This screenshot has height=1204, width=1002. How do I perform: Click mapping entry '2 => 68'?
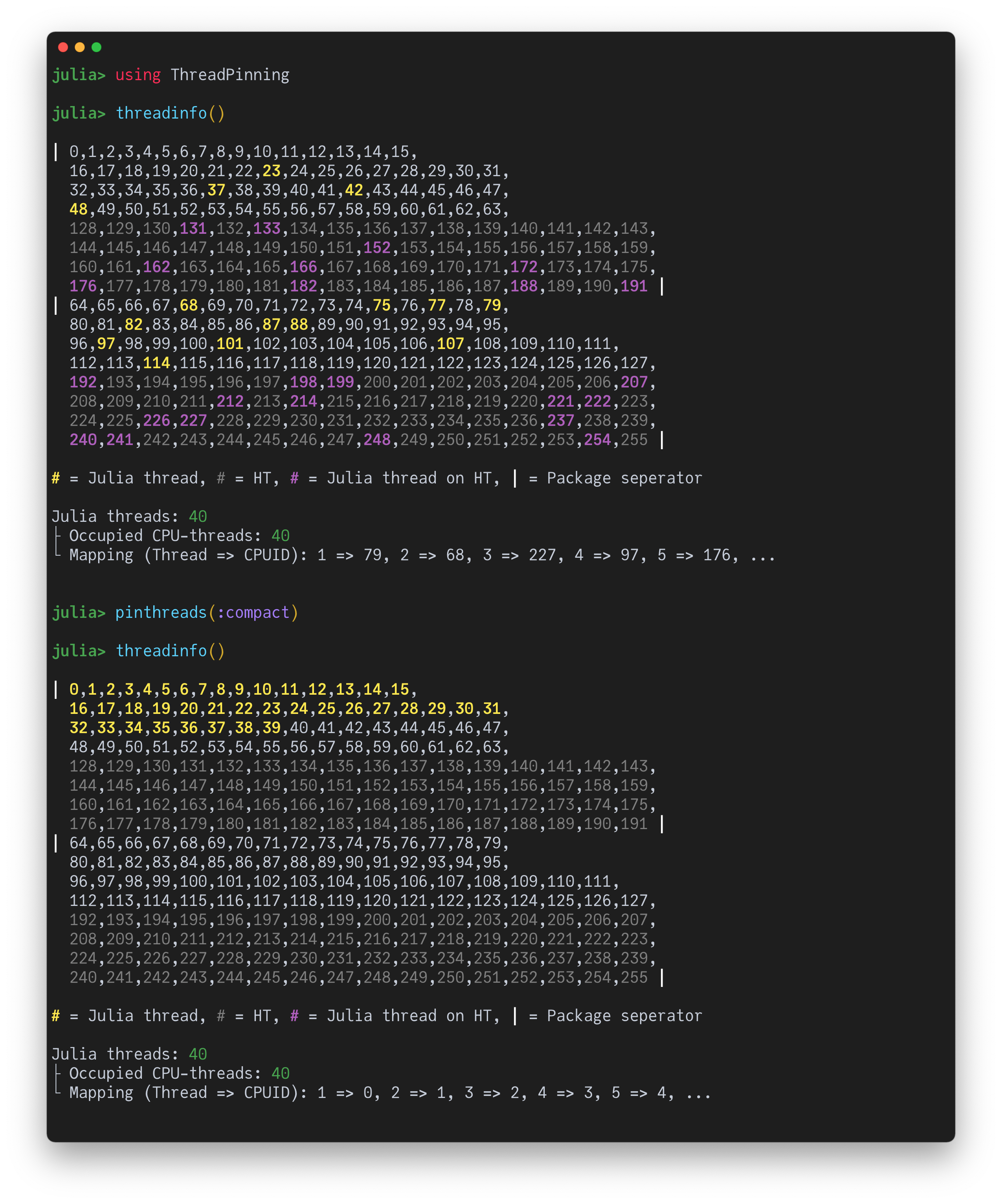click(432, 555)
